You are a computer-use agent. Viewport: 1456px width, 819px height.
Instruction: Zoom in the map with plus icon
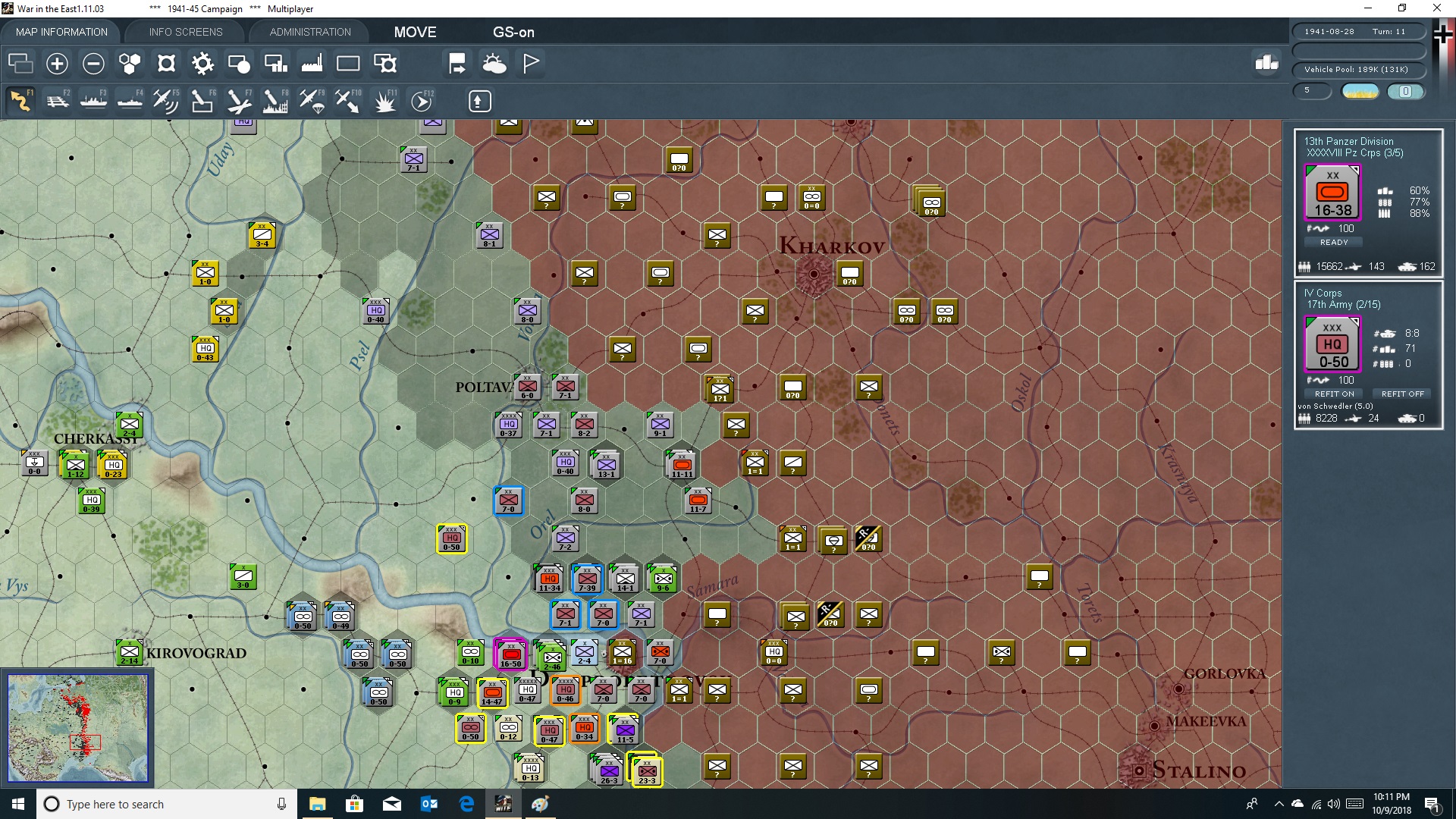(x=57, y=64)
